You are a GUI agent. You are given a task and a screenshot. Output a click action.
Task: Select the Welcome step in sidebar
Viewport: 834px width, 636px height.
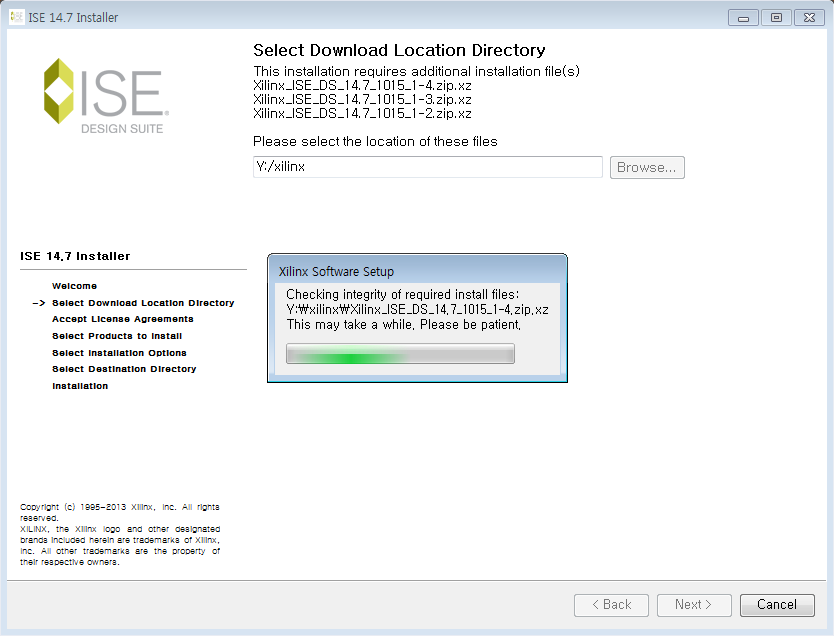[74, 286]
